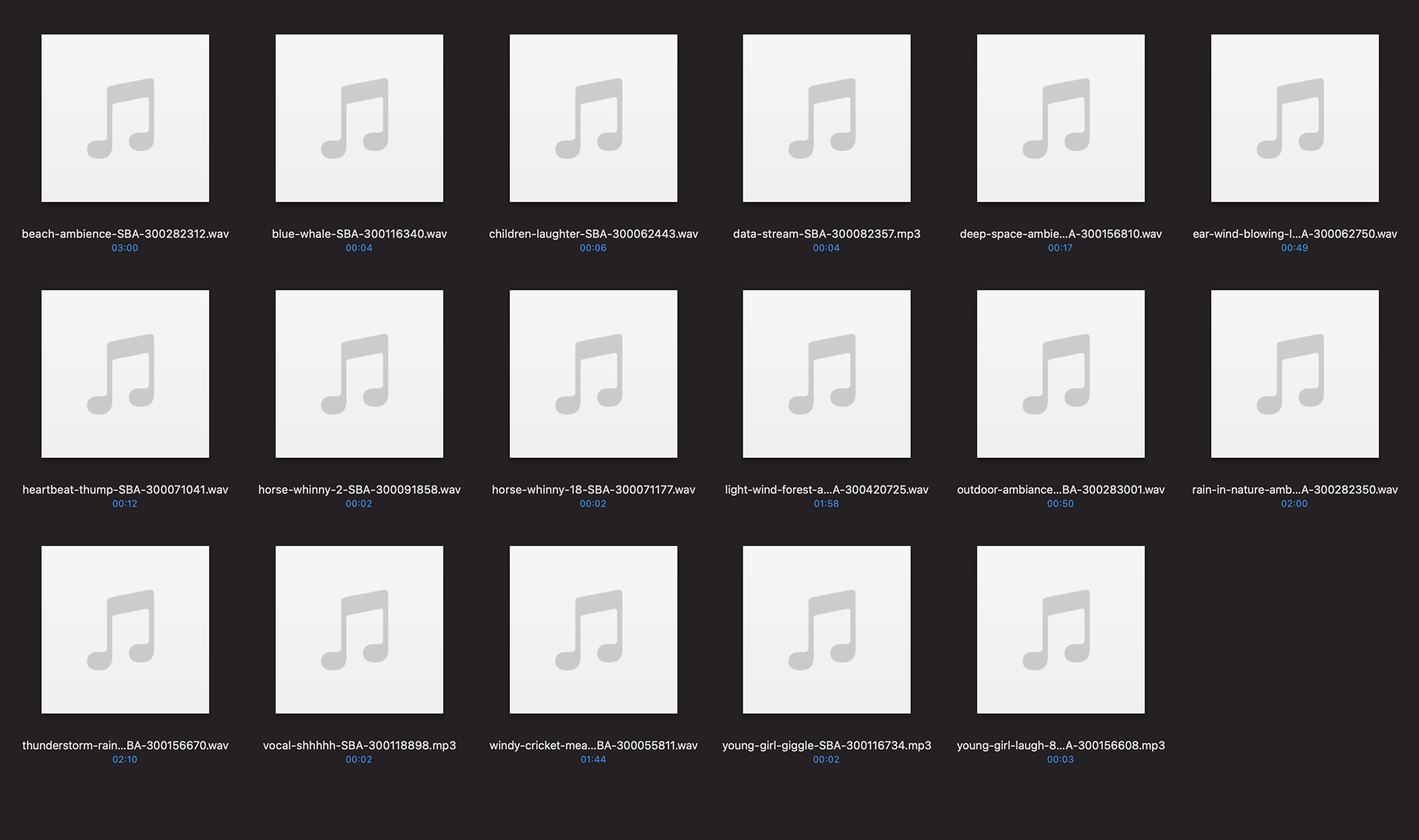Click the 02:00 duration under rain-in-nature file
1419x840 pixels.
tap(1294, 504)
